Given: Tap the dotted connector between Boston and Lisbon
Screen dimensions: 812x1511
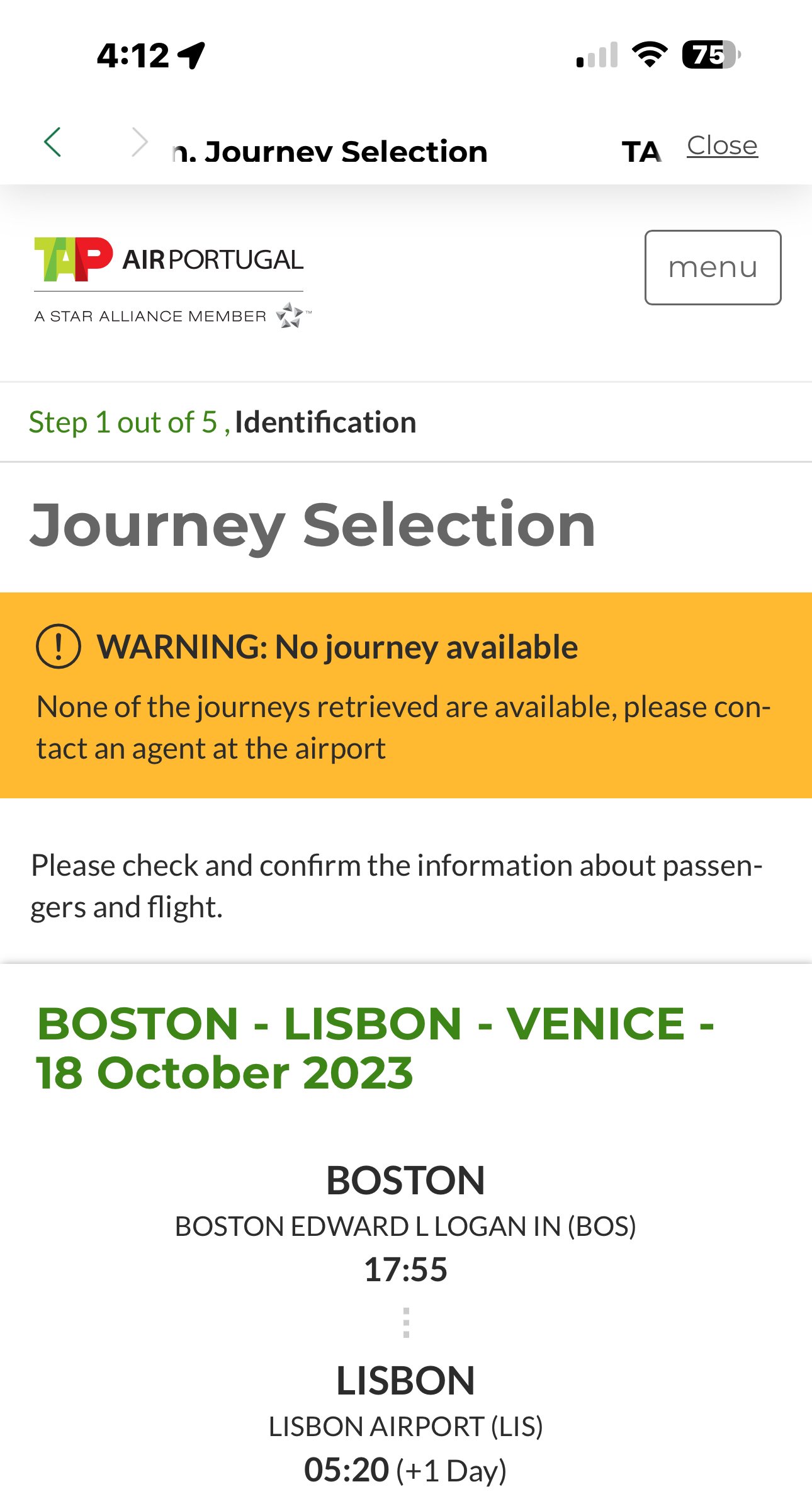Looking at the screenshot, I should pyautogui.click(x=406, y=1323).
